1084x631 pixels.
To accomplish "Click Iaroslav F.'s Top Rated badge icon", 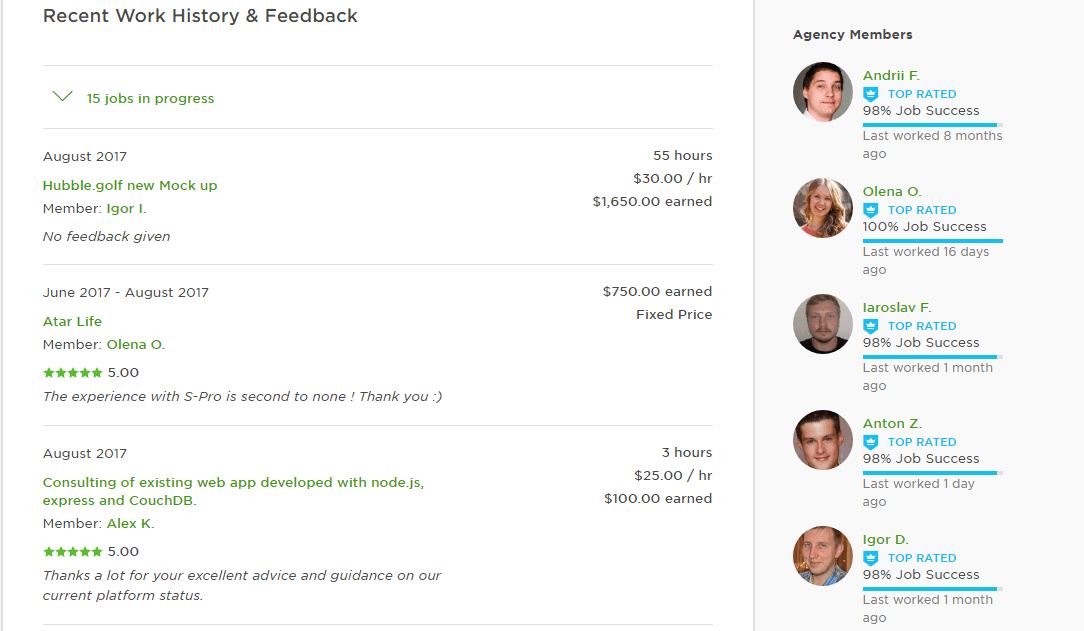I will pyautogui.click(x=870, y=326).
